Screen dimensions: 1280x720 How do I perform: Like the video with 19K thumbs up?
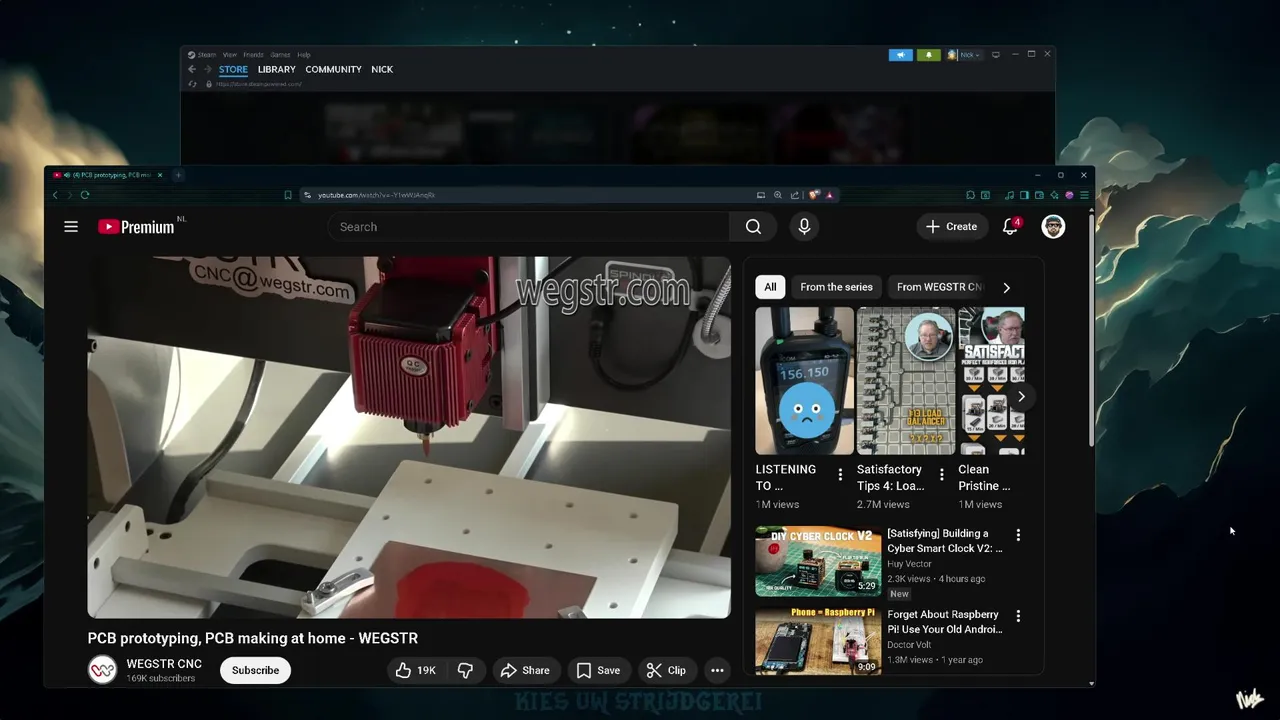416,670
